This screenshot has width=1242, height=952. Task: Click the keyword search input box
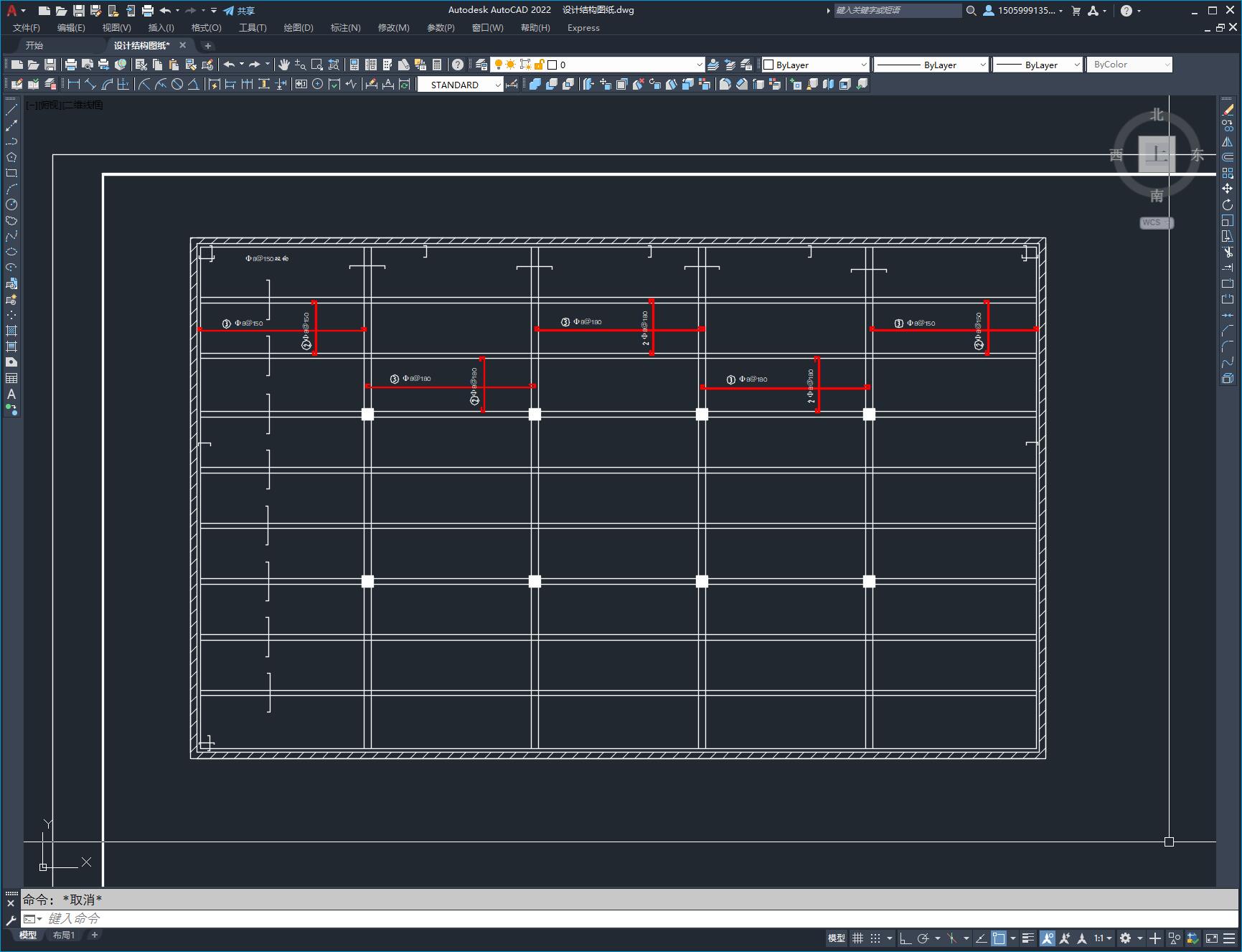point(898,11)
